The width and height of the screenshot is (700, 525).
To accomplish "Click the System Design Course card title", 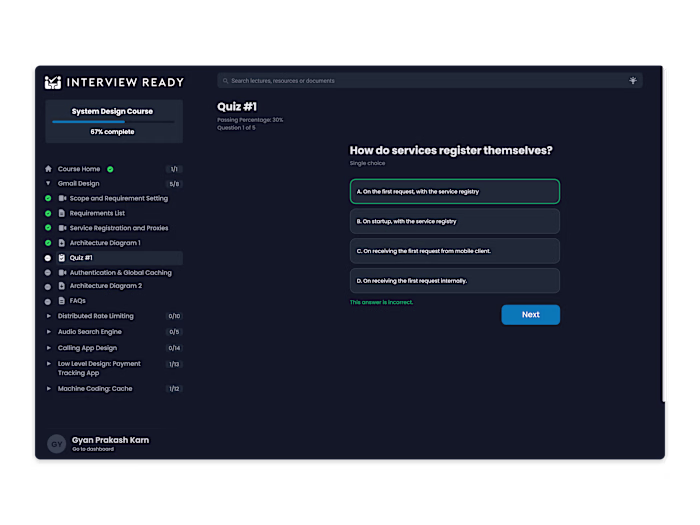I will (x=112, y=111).
